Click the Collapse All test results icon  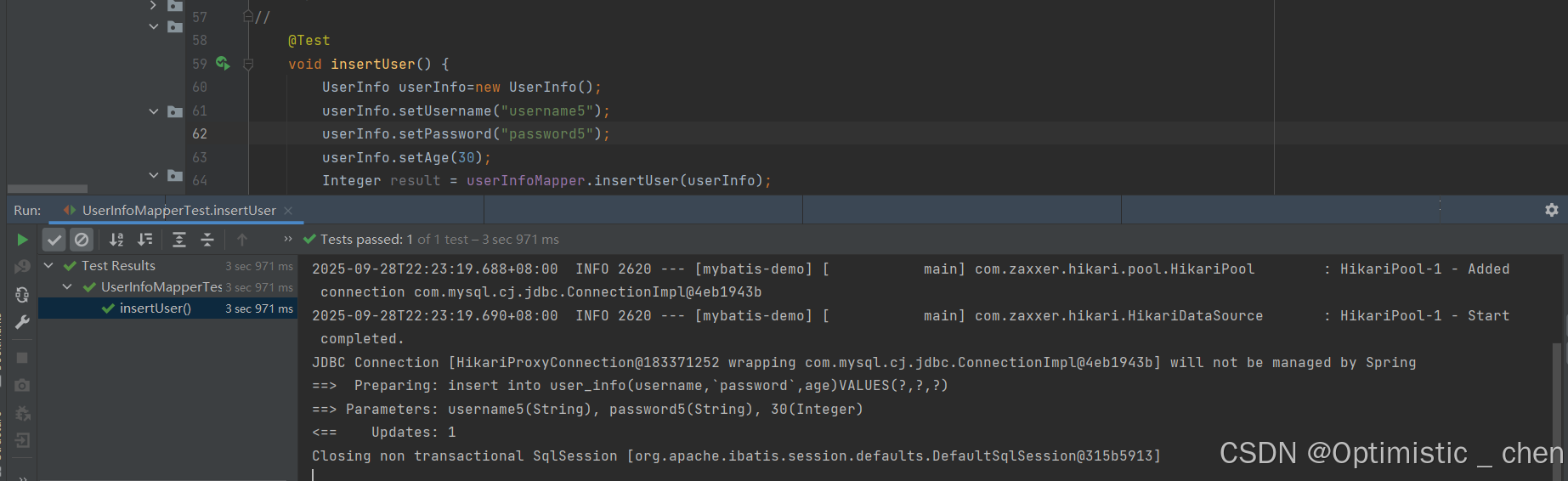click(x=207, y=240)
